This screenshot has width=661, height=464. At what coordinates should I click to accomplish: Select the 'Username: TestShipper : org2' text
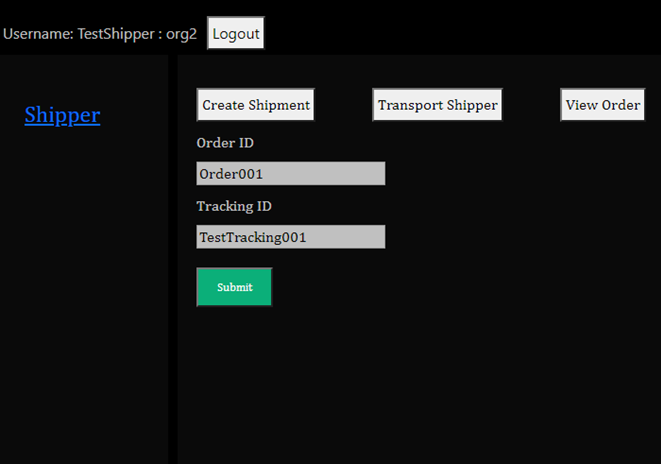100,34
